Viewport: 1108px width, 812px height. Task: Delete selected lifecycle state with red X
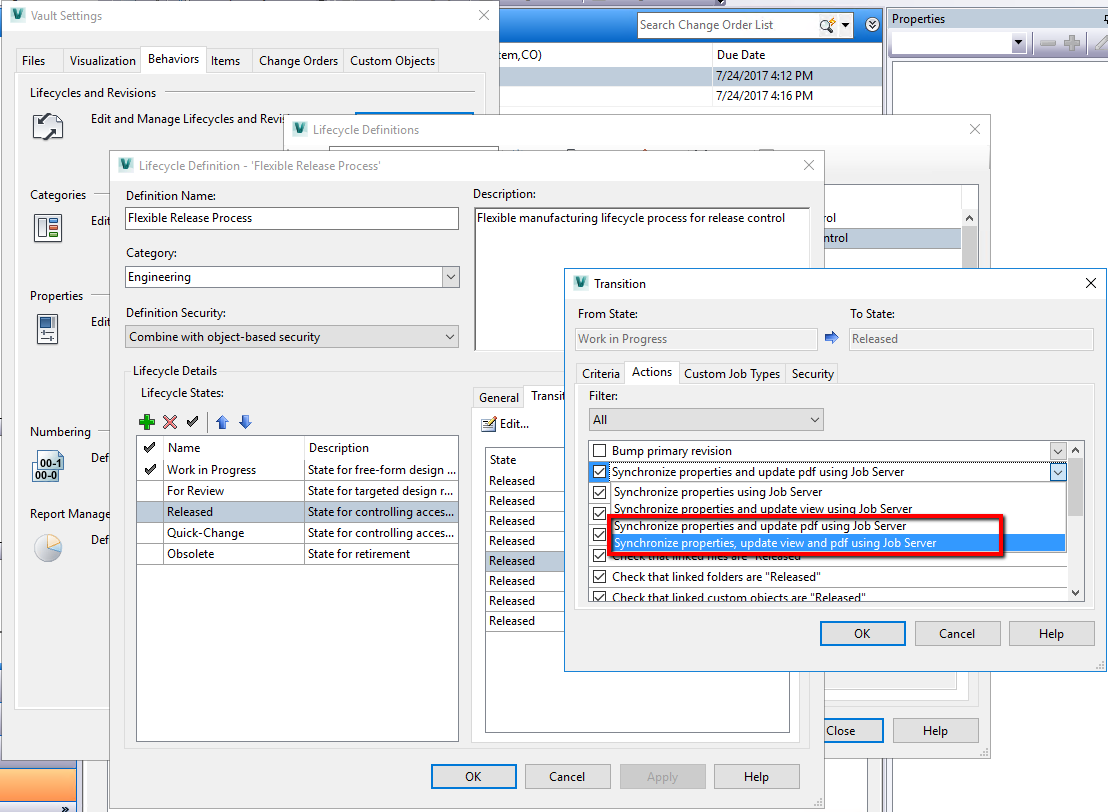click(x=170, y=421)
